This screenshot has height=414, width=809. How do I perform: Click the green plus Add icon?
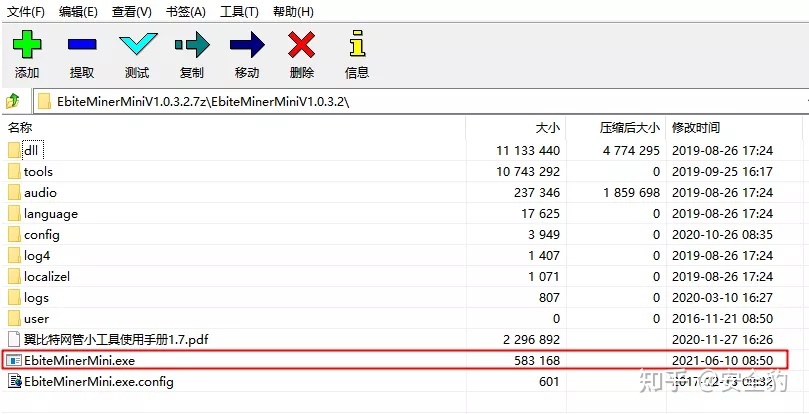tap(27, 44)
